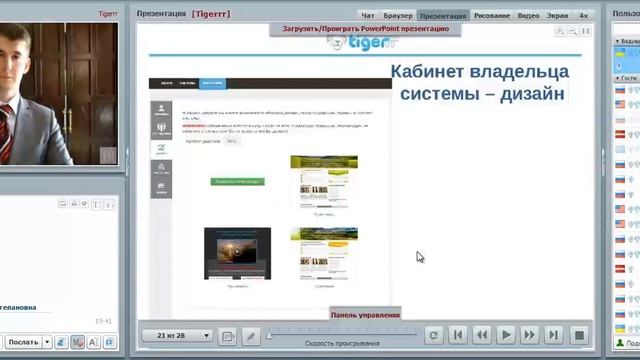This screenshot has width=640, height=360.
Task: Click the design icon in slide sidebar
Action: [161, 149]
